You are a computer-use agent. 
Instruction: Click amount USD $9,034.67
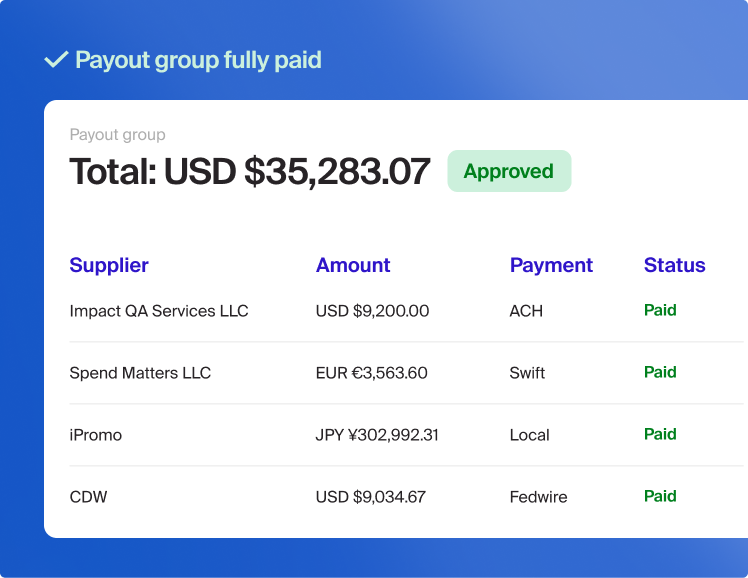[x=371, y=497]
